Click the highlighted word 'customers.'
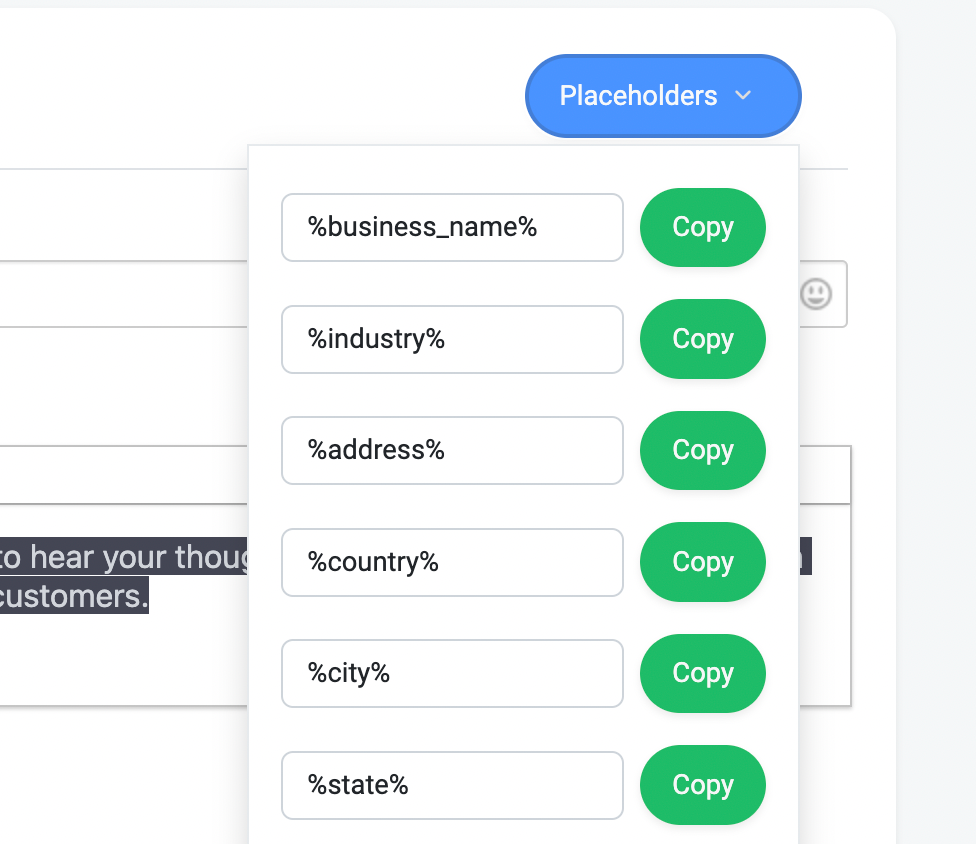This screenshot has width=976, height=844. 73,596
